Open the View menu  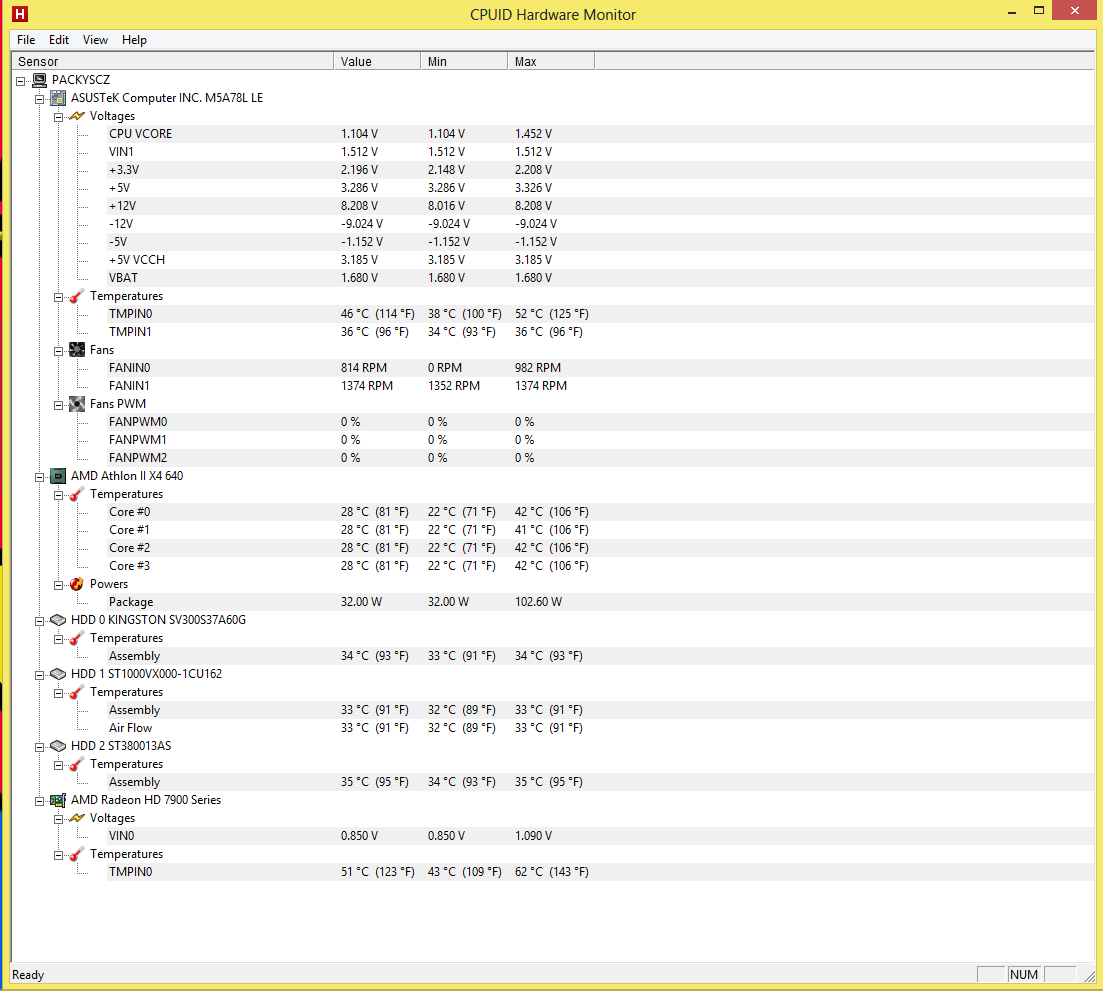95,40
